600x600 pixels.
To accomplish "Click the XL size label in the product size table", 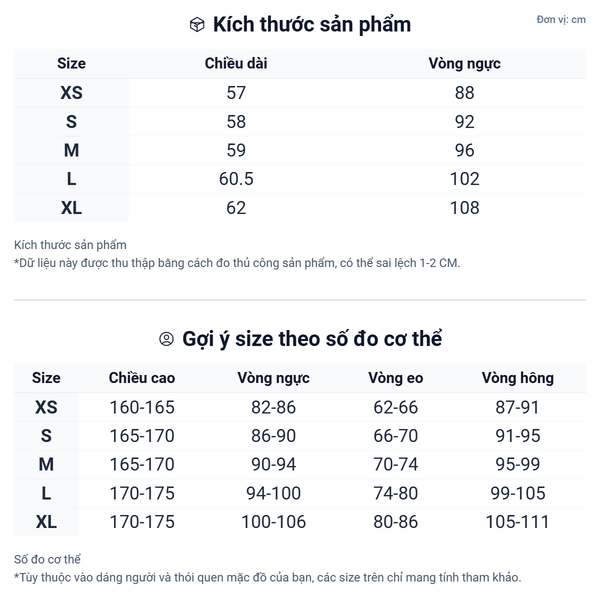I will 71,208.
